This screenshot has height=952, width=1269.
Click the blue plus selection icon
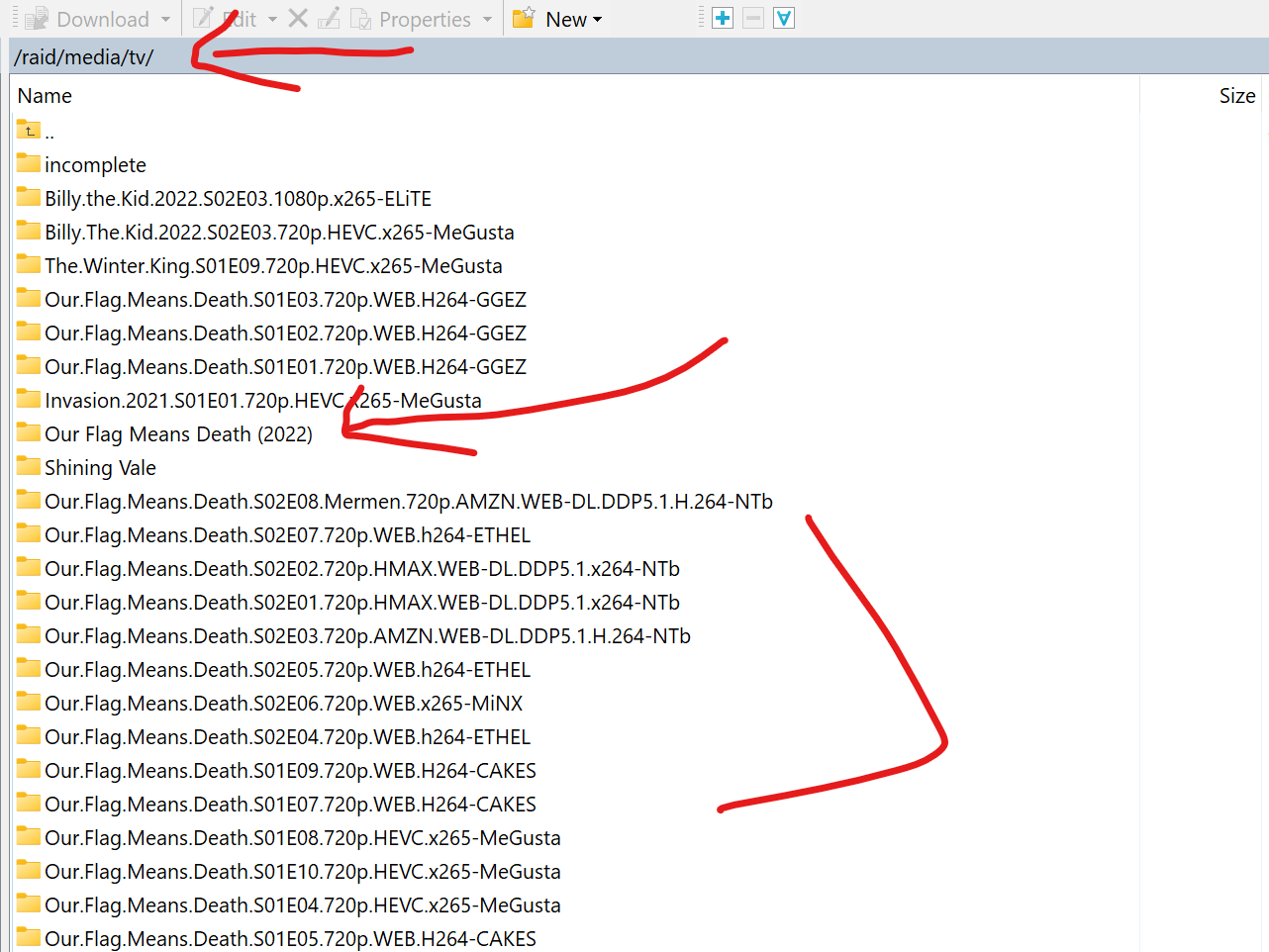pyautogui.click(x=722, y=18)
